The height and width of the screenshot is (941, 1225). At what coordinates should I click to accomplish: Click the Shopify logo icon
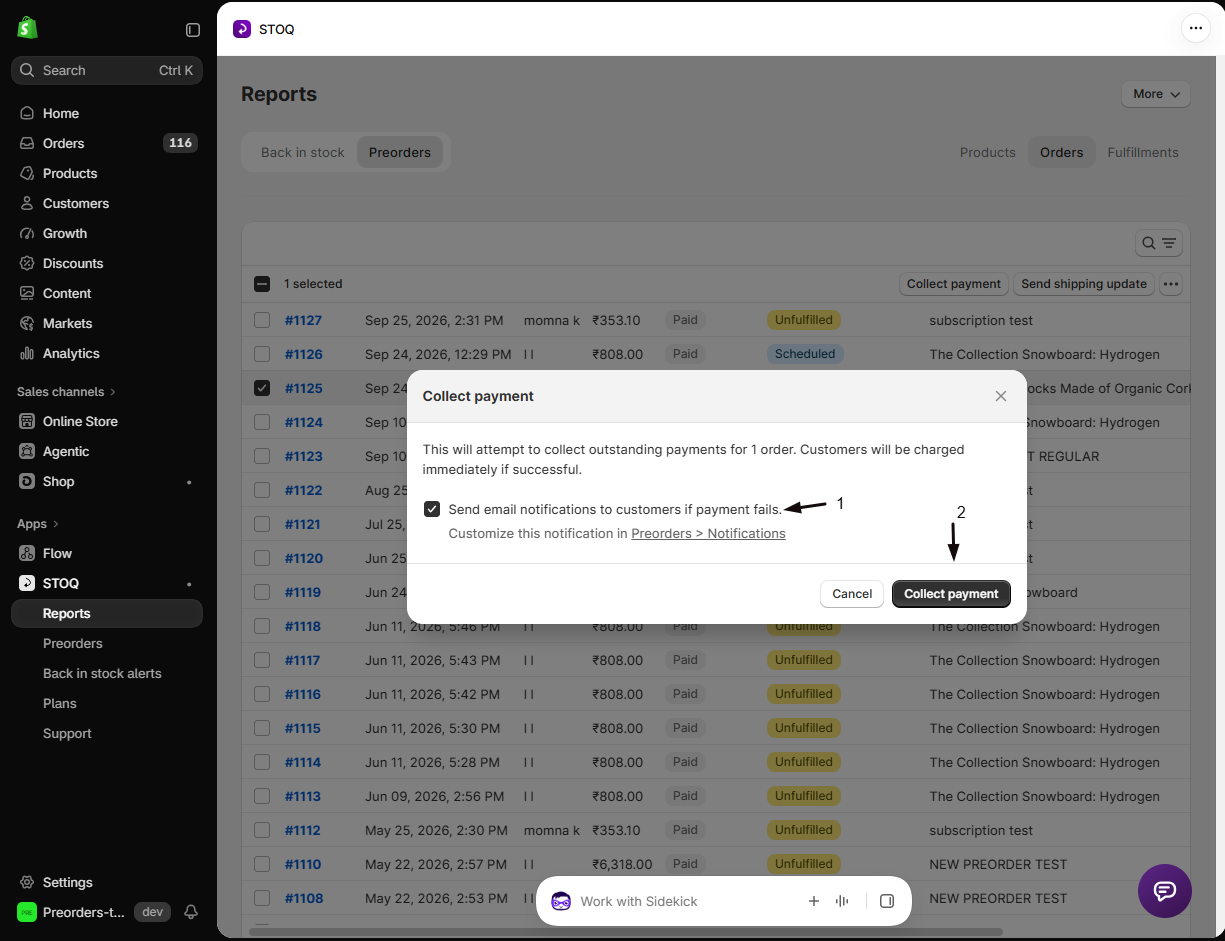tap(27, 28)
